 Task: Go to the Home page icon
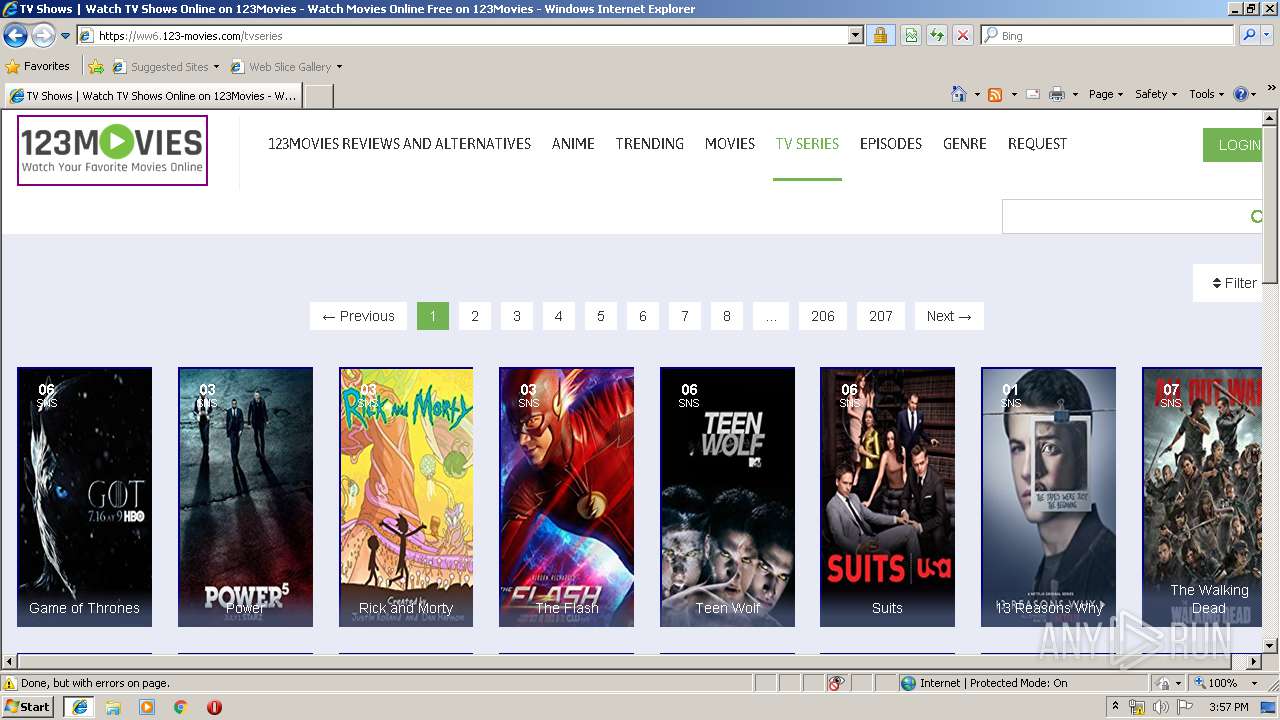pos(959,94)
